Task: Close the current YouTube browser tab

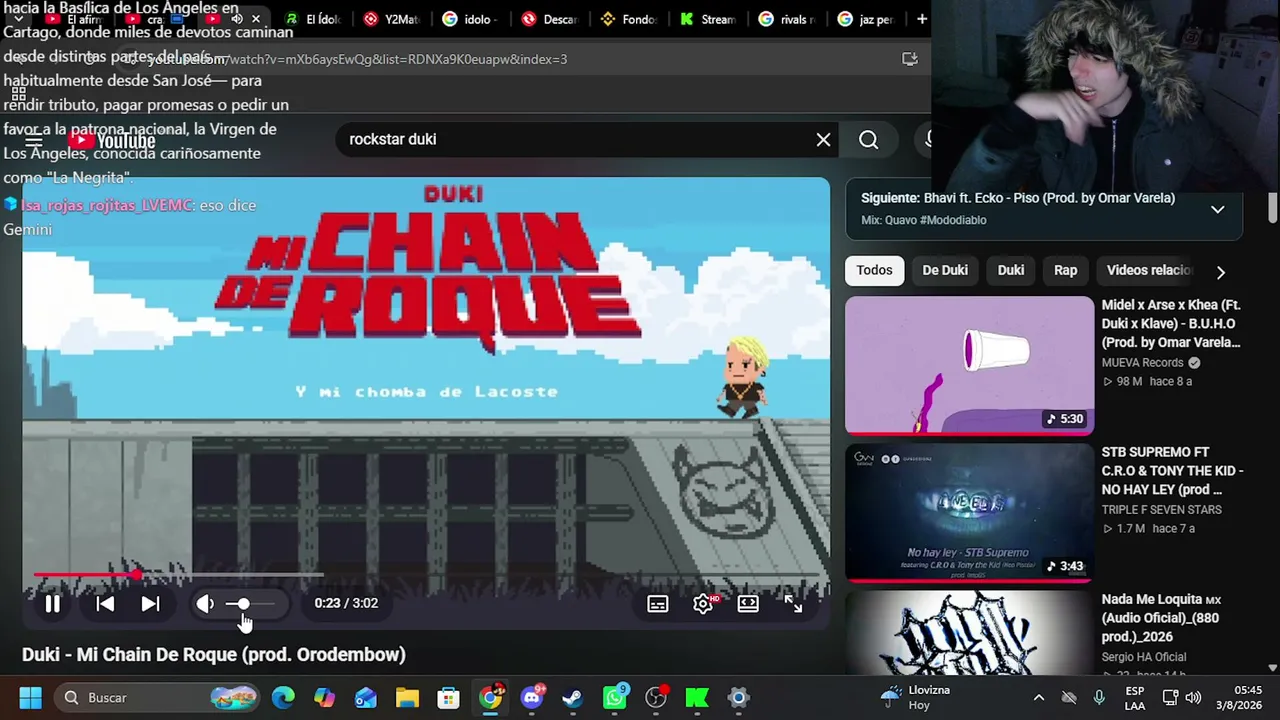Action: coord(256,19)
